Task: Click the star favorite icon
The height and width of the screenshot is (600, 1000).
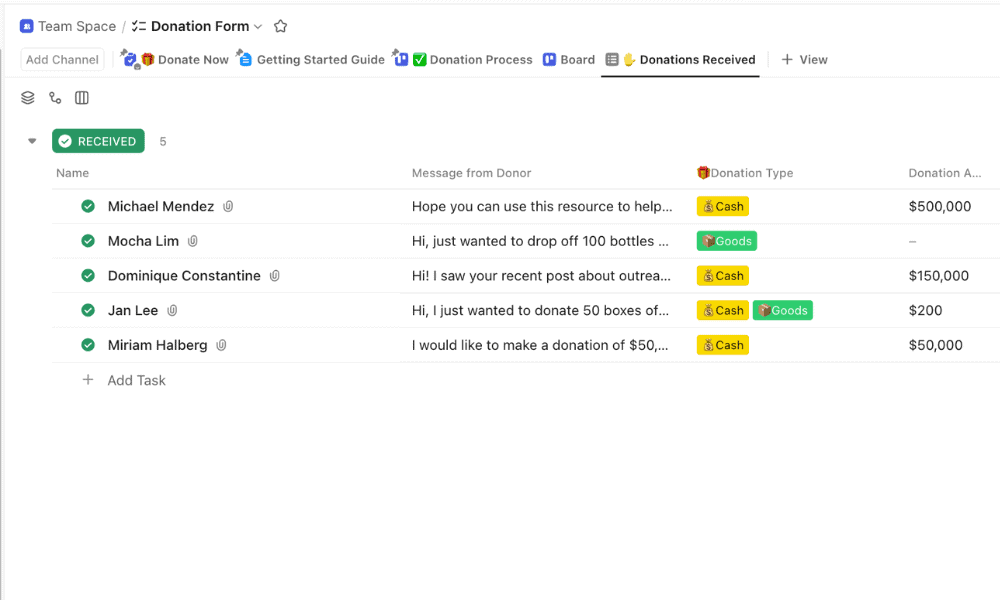Action: tap(281, 27)
